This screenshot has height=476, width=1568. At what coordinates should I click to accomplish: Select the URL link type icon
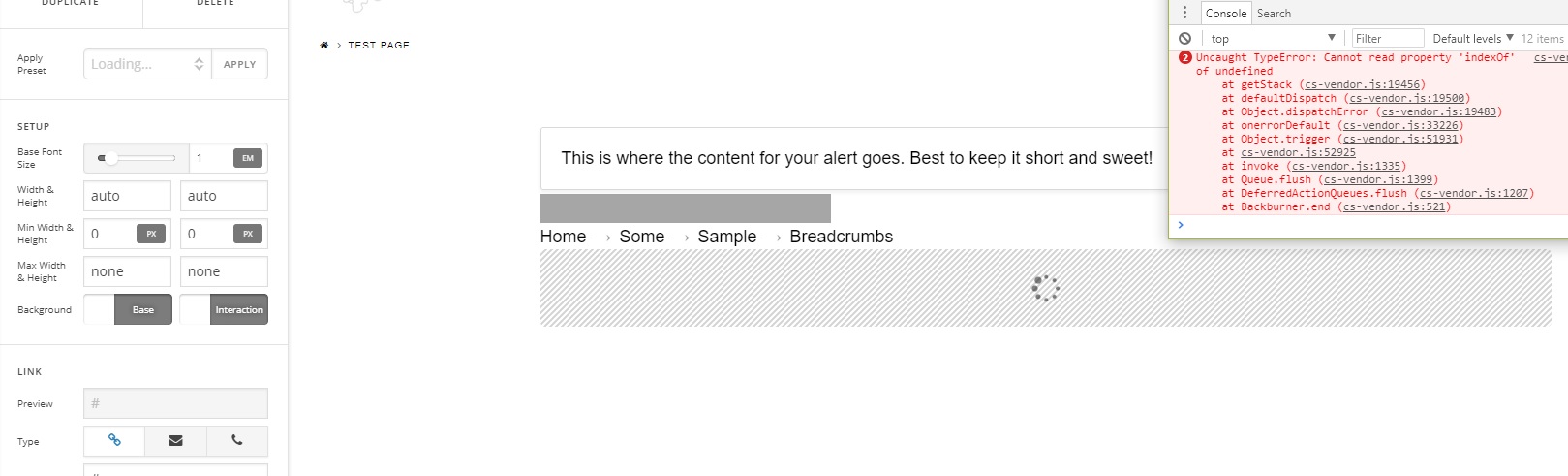pos(114,440)
